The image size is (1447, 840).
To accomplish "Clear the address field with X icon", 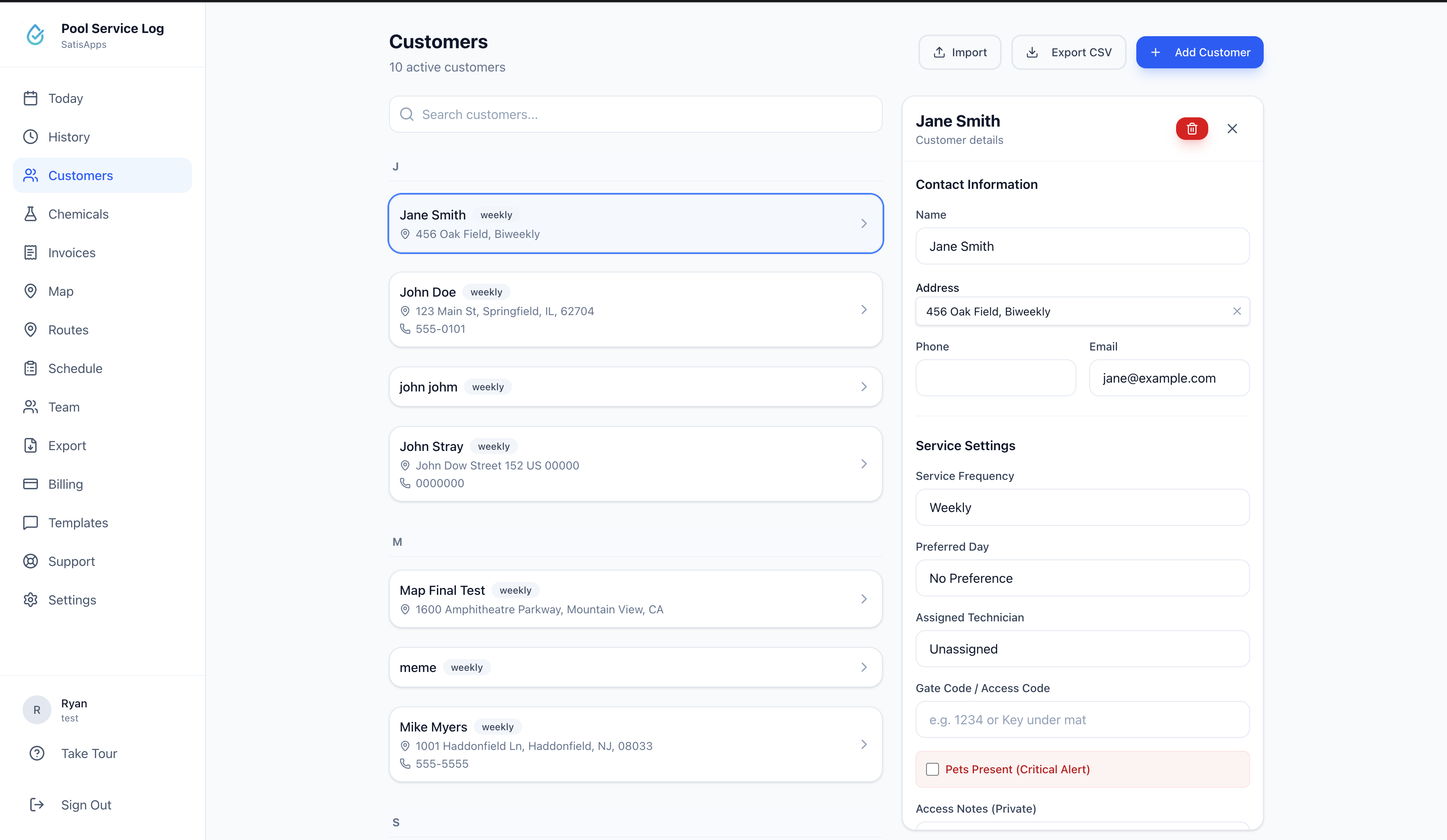I will (x=1237, y=311).
